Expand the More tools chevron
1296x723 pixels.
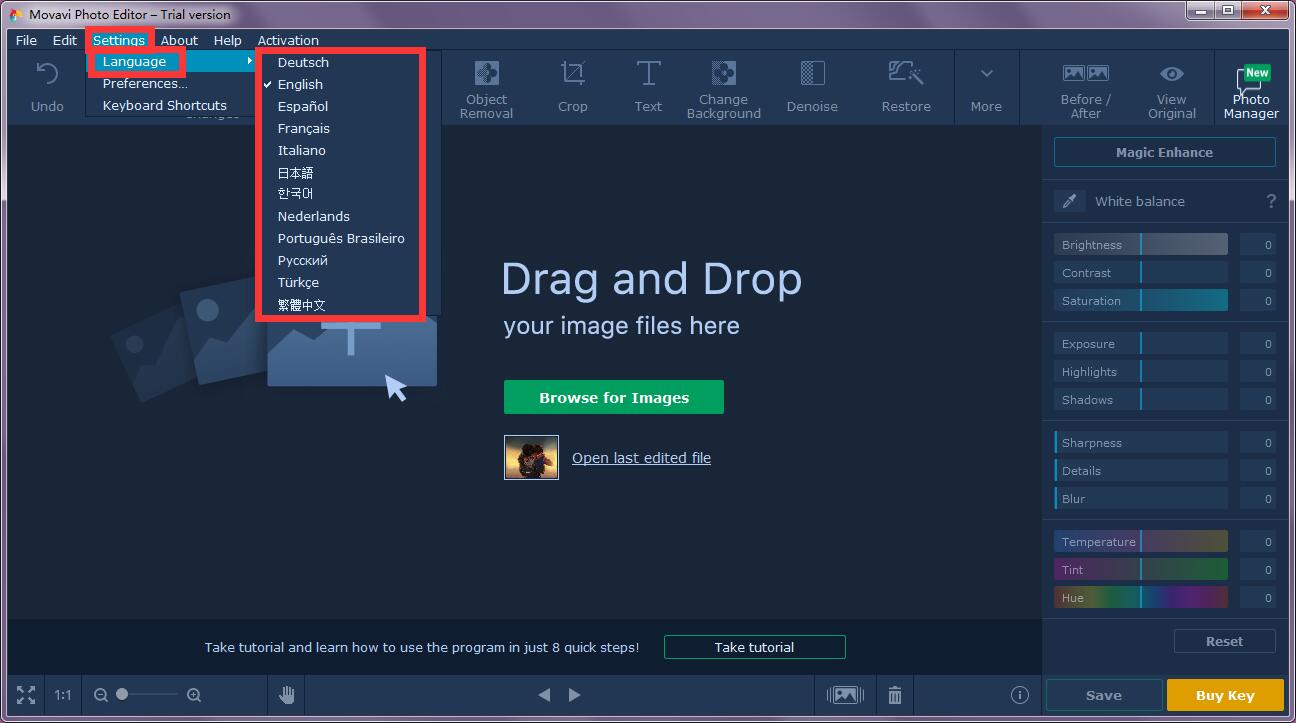(x=986, y=75)
